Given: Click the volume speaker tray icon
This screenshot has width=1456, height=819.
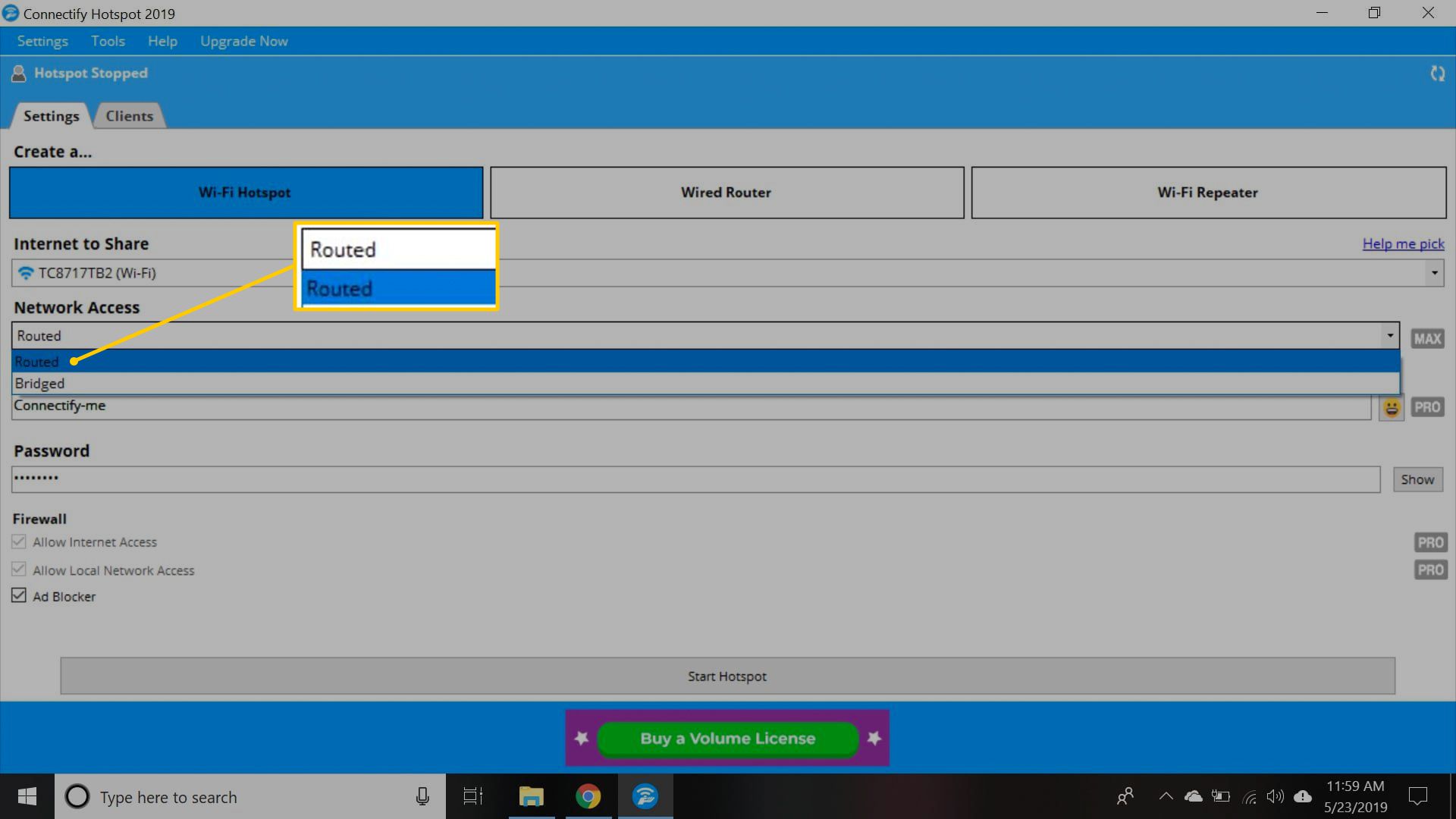Looking at the screenshot, I should tap(1276, 796).
